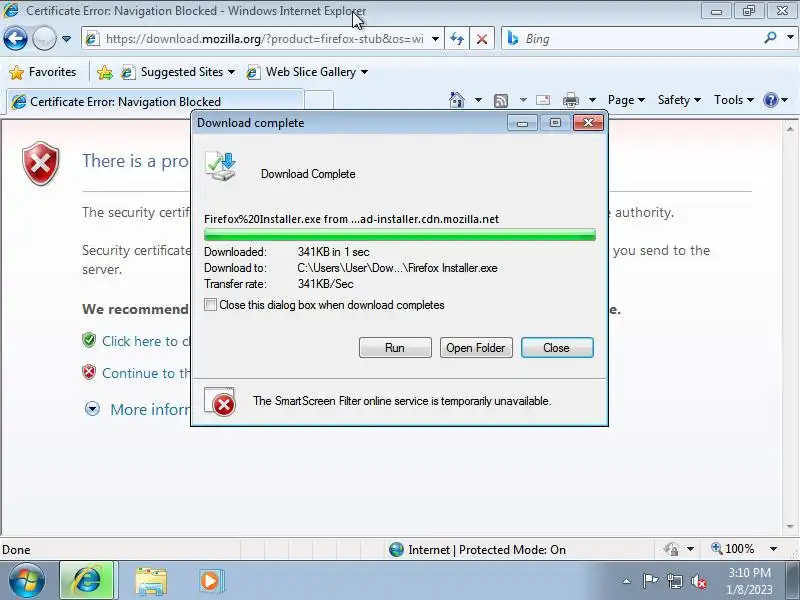Expand the zoom level dropdown arrow

(773, 549)
